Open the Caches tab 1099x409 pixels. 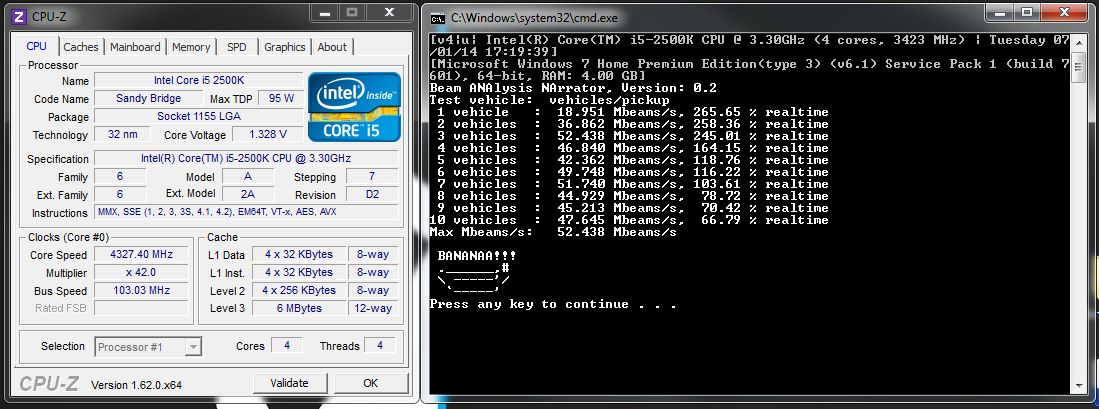click(81, 47)
